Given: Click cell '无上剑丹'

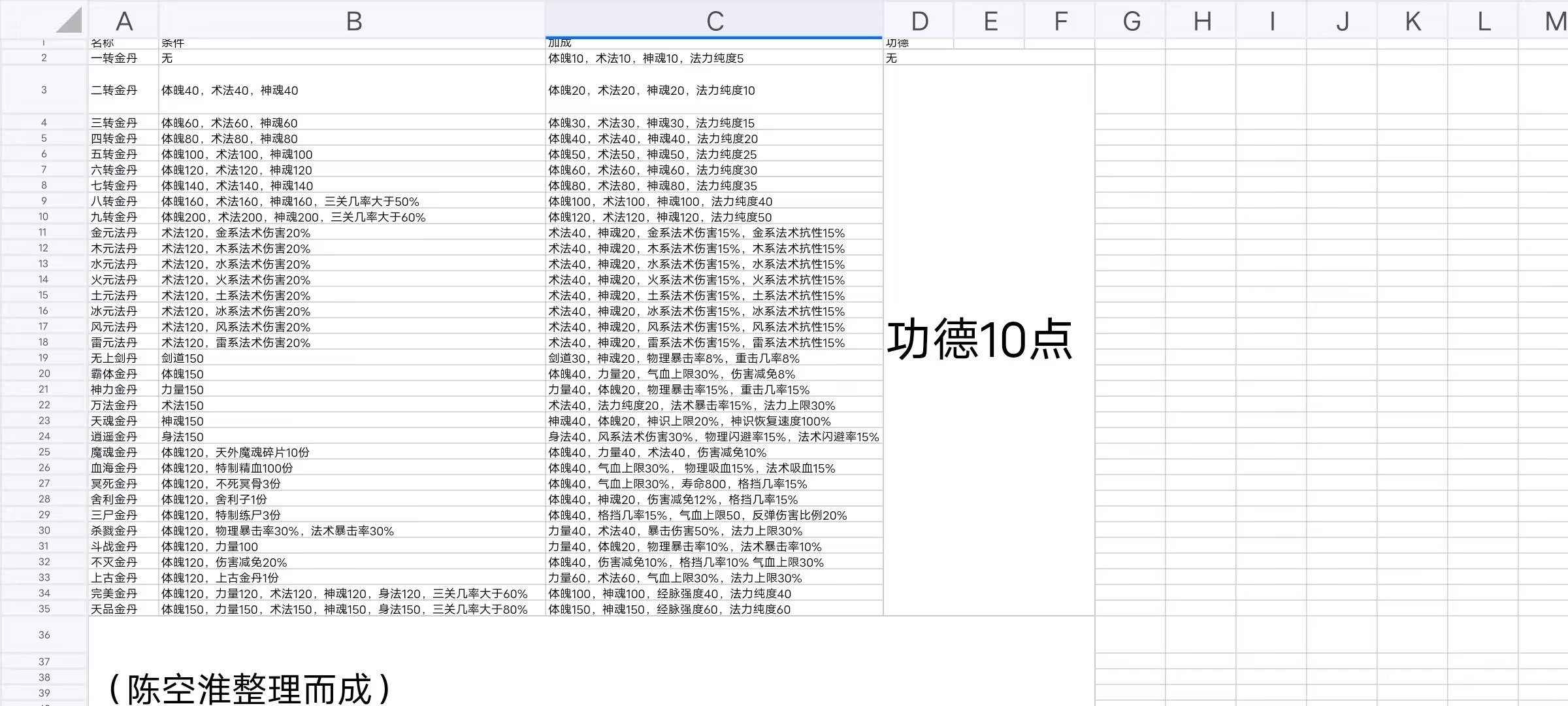Looking at the screenshot, I should [123, 358].
